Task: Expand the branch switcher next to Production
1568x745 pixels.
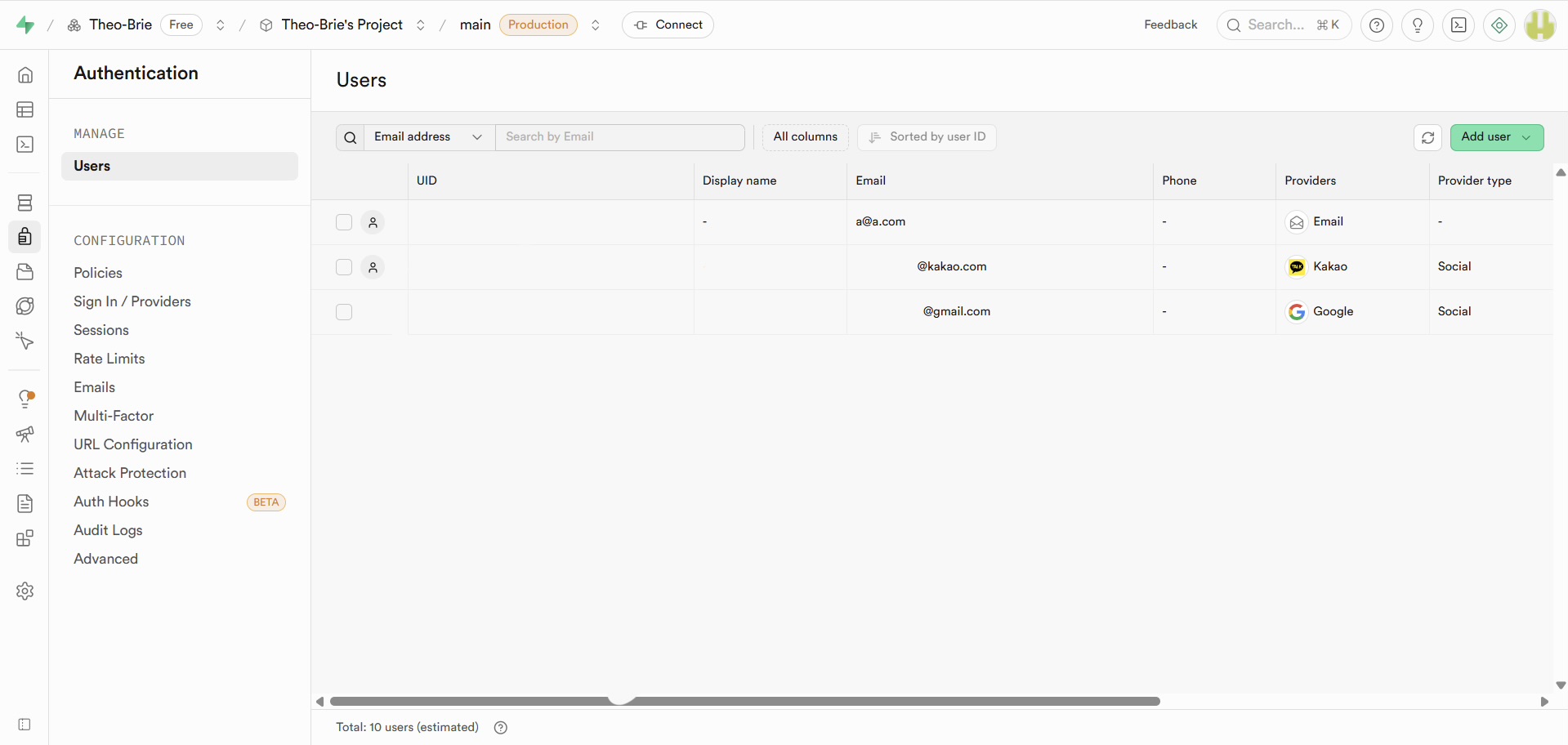Action: [x=596, y=25]
